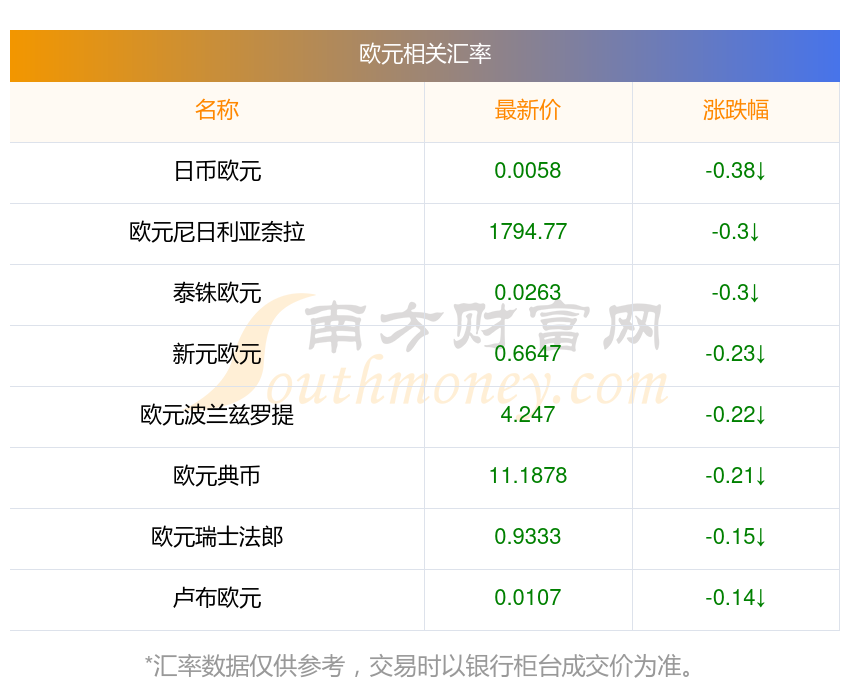850x698 pixels.
Task: Select the 泰铢欧元 row name
Action: (x=217, y=293)
